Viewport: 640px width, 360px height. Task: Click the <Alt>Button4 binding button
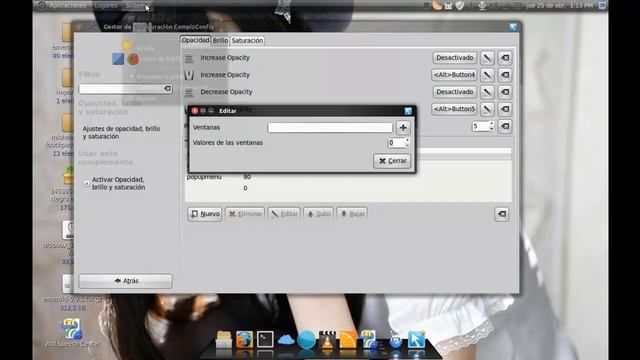454,75
